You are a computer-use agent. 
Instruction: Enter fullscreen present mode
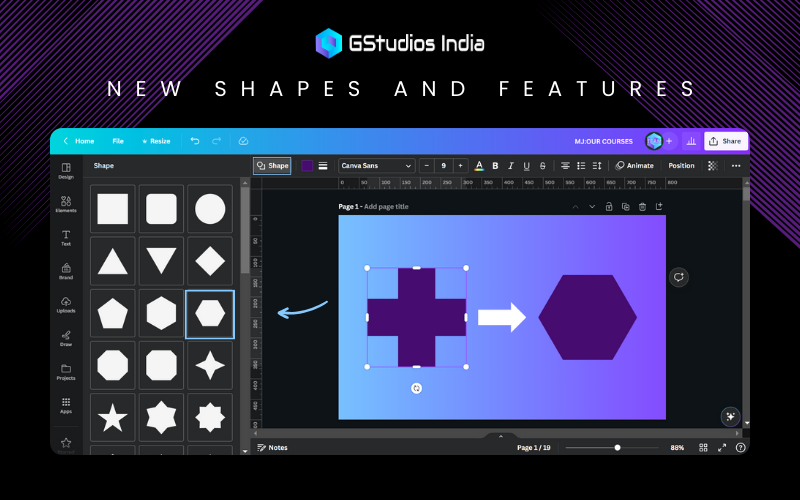click(x=722, y=447)
